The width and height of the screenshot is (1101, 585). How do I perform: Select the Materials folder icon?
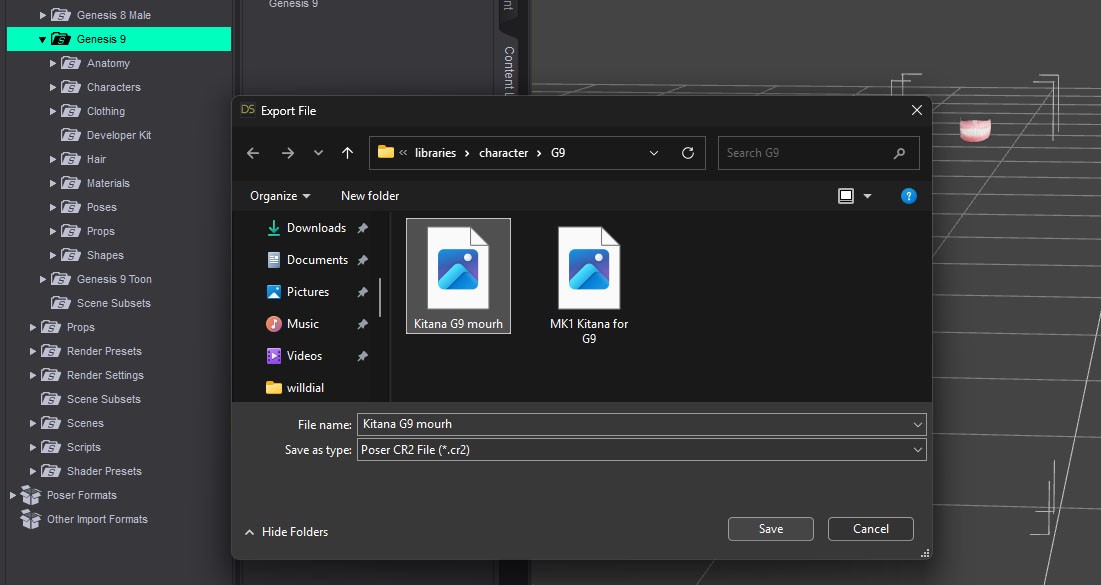point(71,183)
